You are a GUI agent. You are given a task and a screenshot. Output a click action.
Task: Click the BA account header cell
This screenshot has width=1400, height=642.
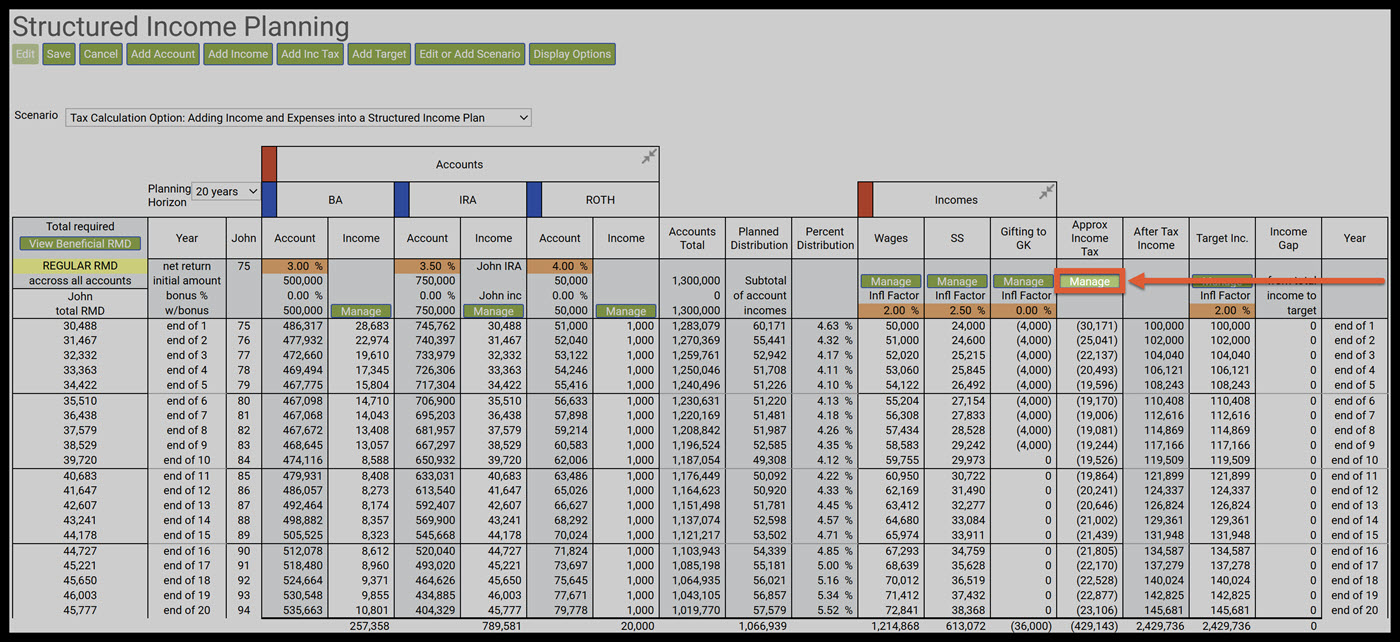pyautogui.click(x=335, y=199)
